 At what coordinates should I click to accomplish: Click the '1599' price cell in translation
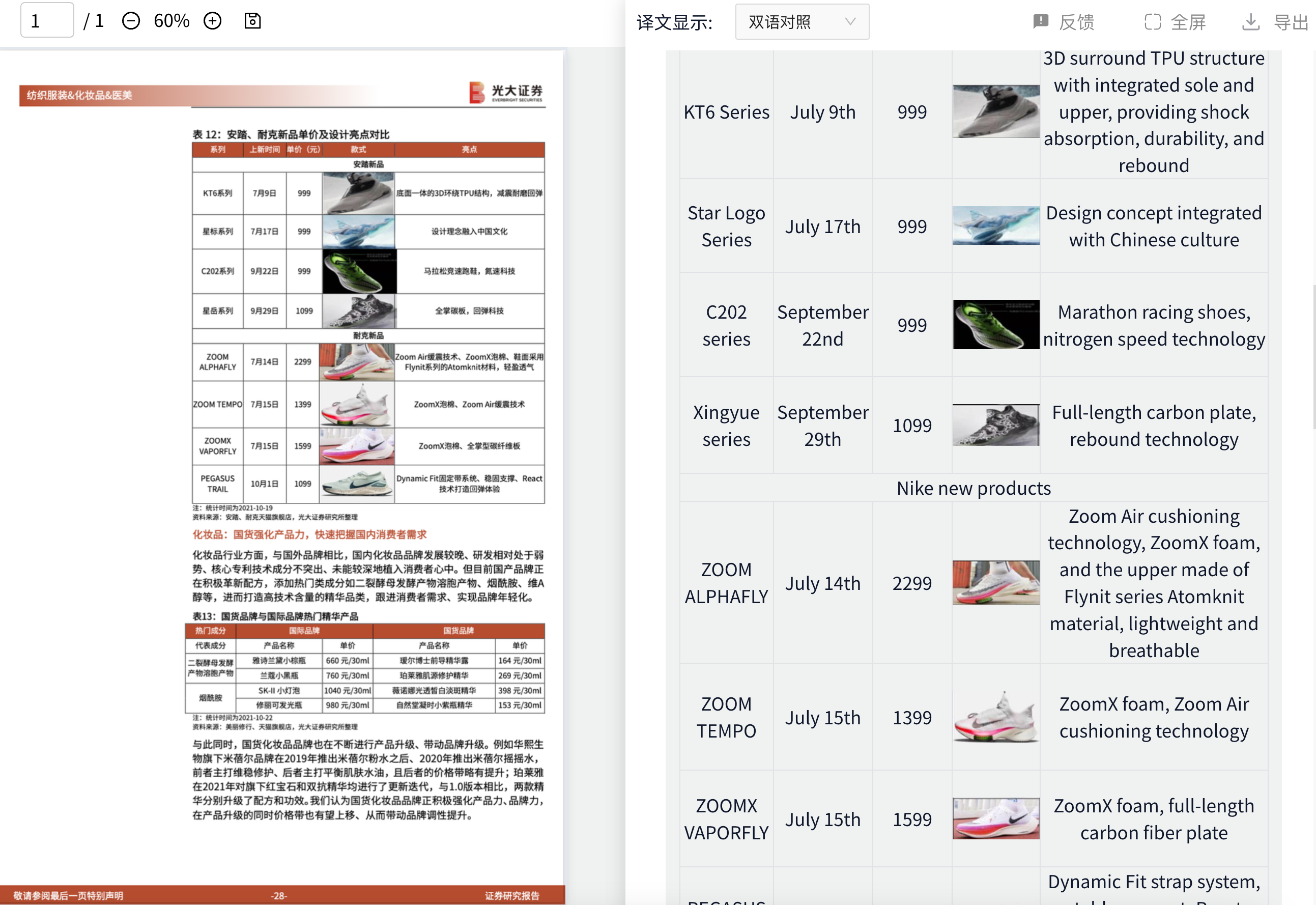[x=912, y=819]
